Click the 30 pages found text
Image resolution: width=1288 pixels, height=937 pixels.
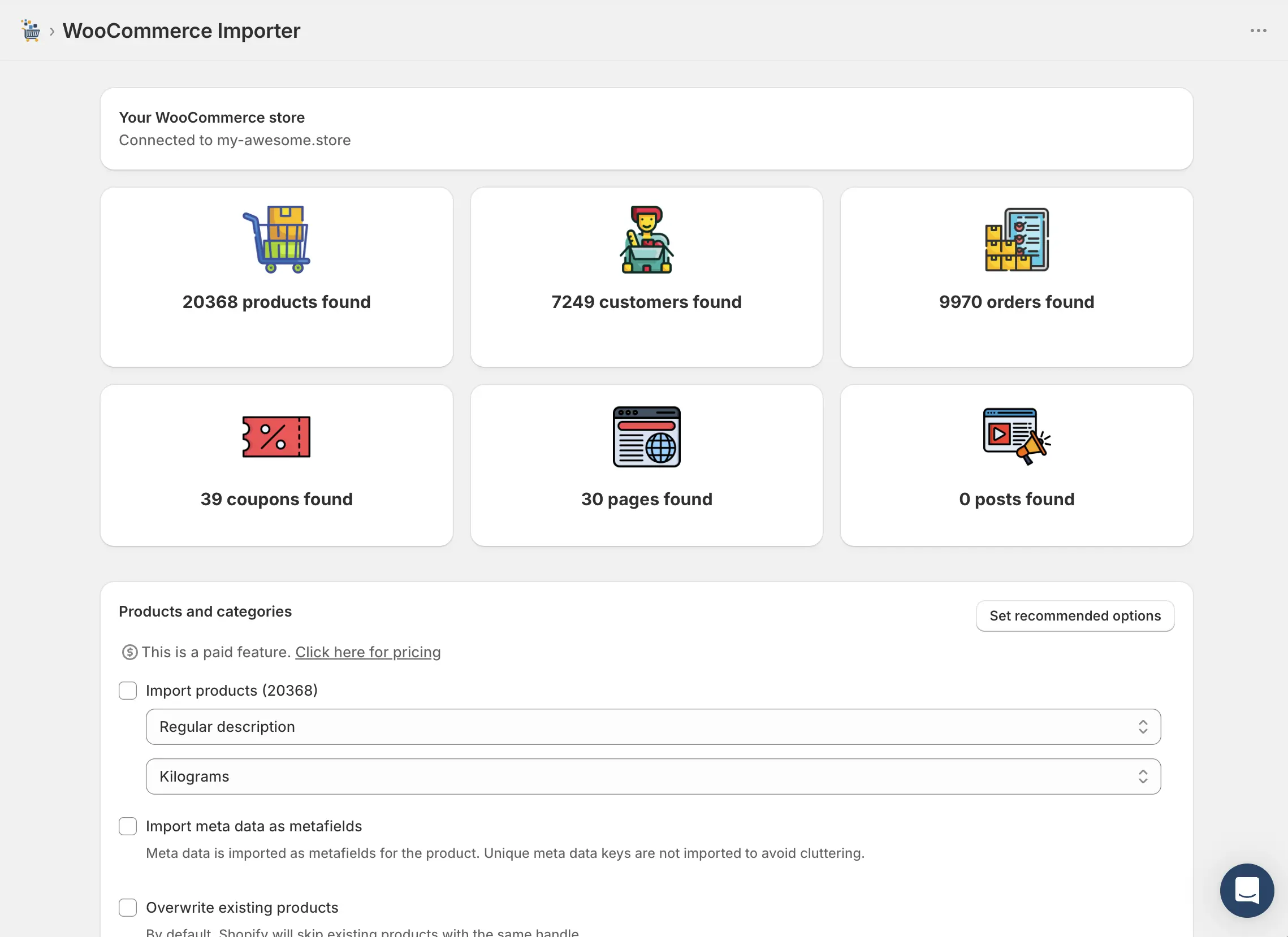click(x=646, y=500)
